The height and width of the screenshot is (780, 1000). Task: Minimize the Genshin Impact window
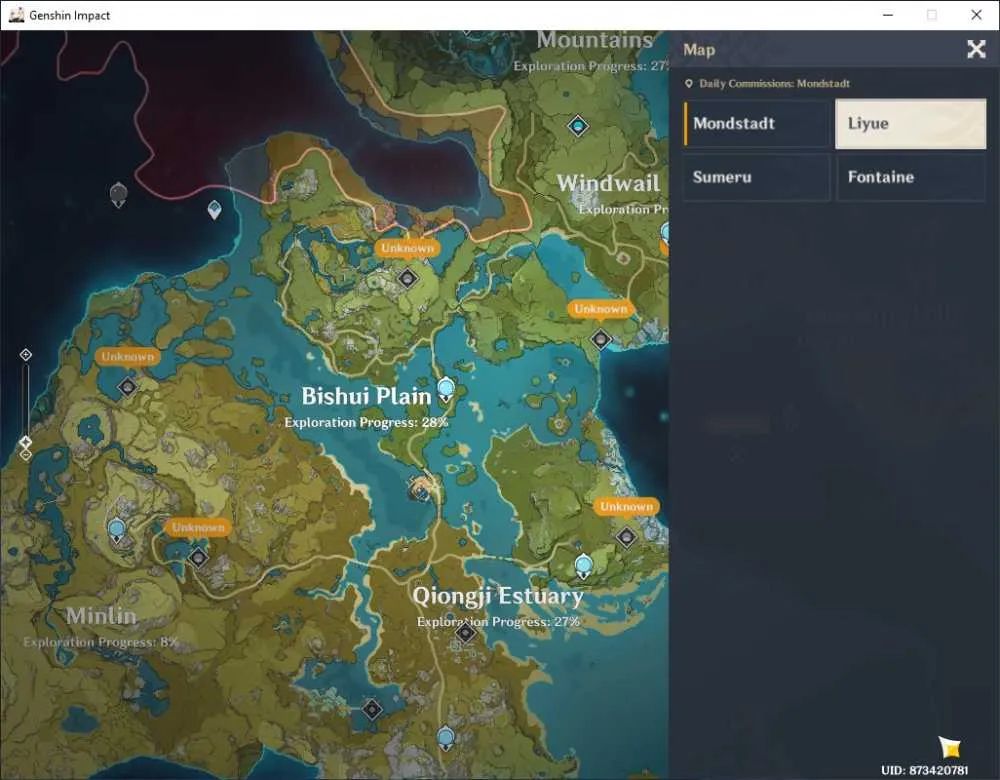coord(888,15)
